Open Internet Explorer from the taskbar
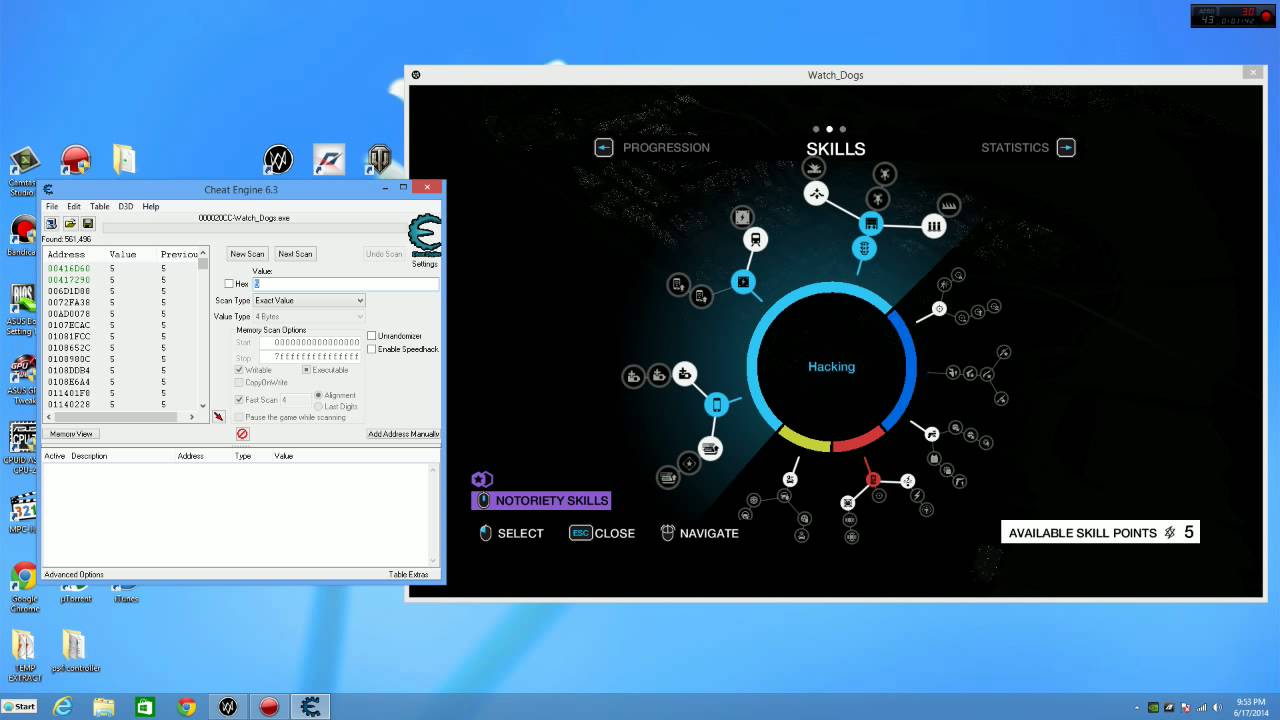The height and width of the screenshot is (720, 1280). [x=63, y=707]
